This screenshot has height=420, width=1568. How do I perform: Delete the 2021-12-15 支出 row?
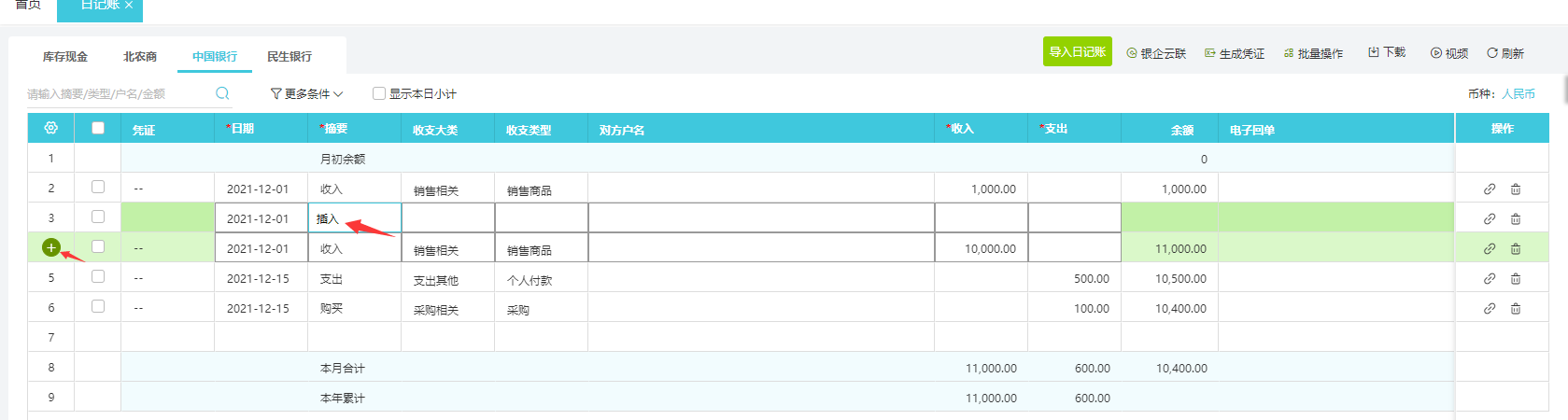pos(1516,279)
